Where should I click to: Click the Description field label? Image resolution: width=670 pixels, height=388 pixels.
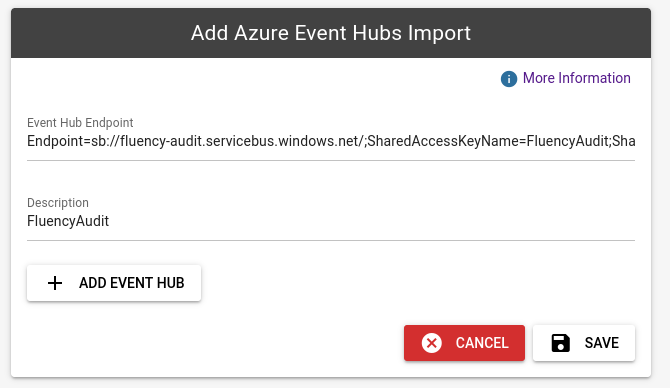click(58, 203)
